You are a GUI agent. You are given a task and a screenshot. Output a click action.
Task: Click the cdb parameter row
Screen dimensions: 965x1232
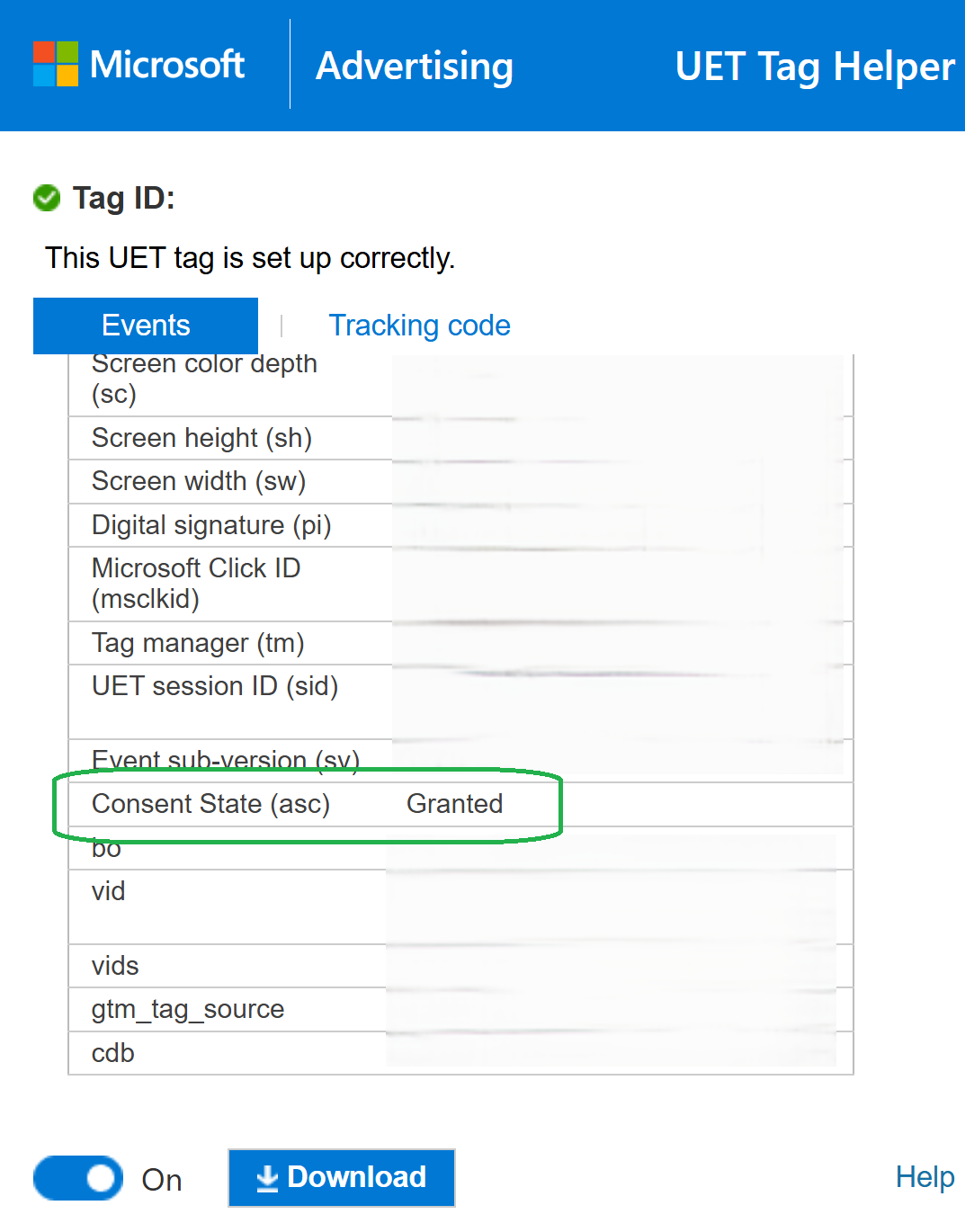click(x=113, y=1053)
